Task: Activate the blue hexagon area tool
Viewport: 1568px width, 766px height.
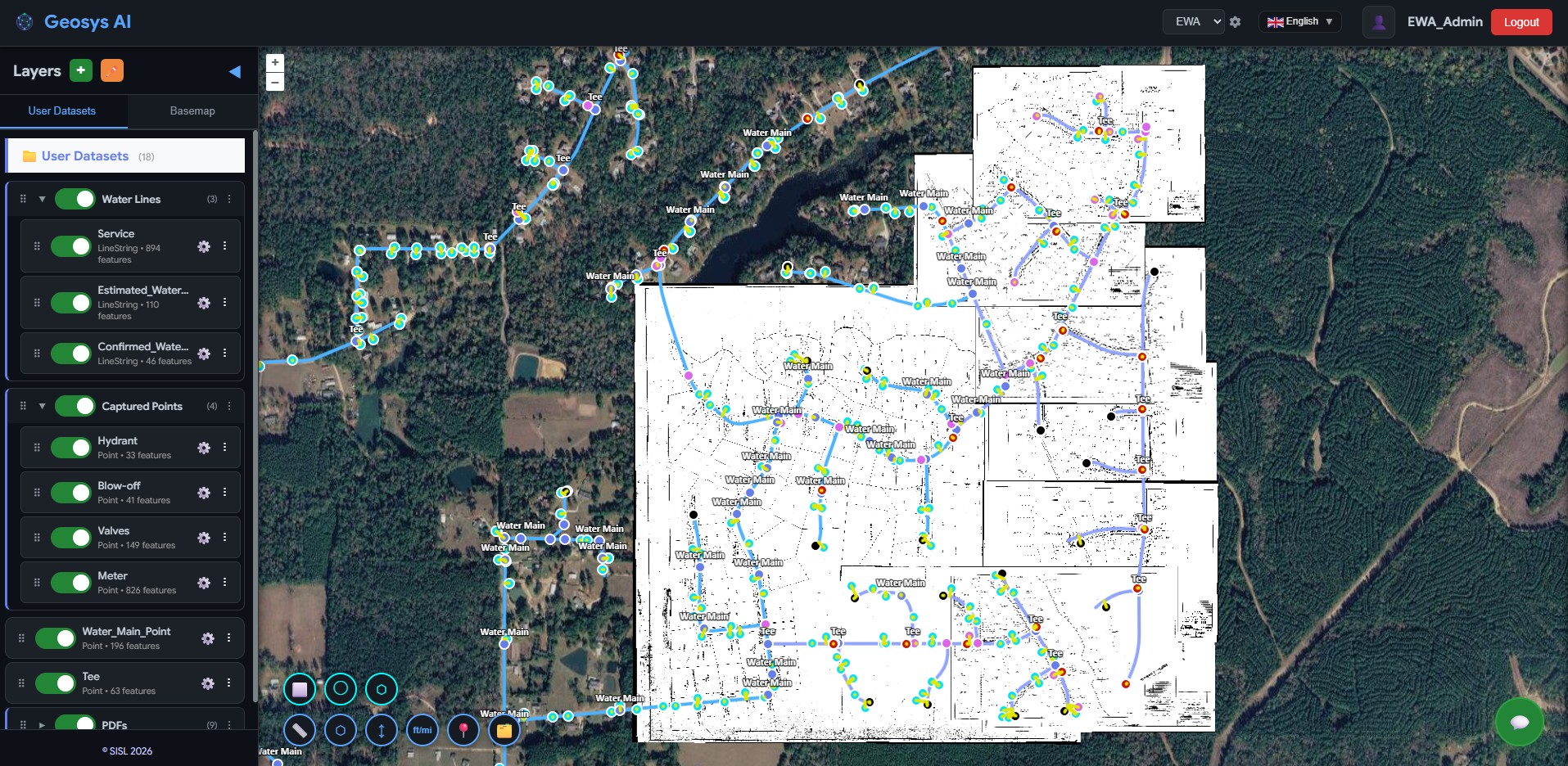Action: click(341, 730)
